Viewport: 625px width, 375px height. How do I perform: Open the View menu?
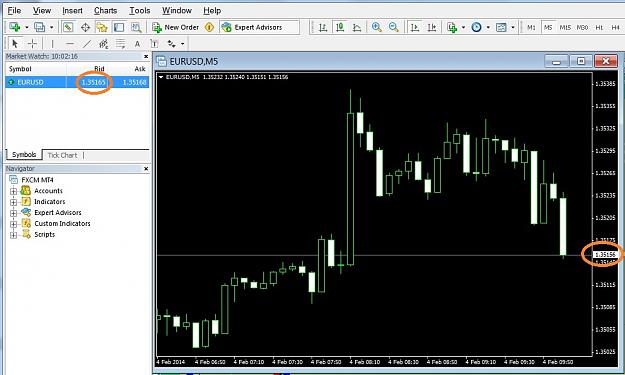coord(41,10)
